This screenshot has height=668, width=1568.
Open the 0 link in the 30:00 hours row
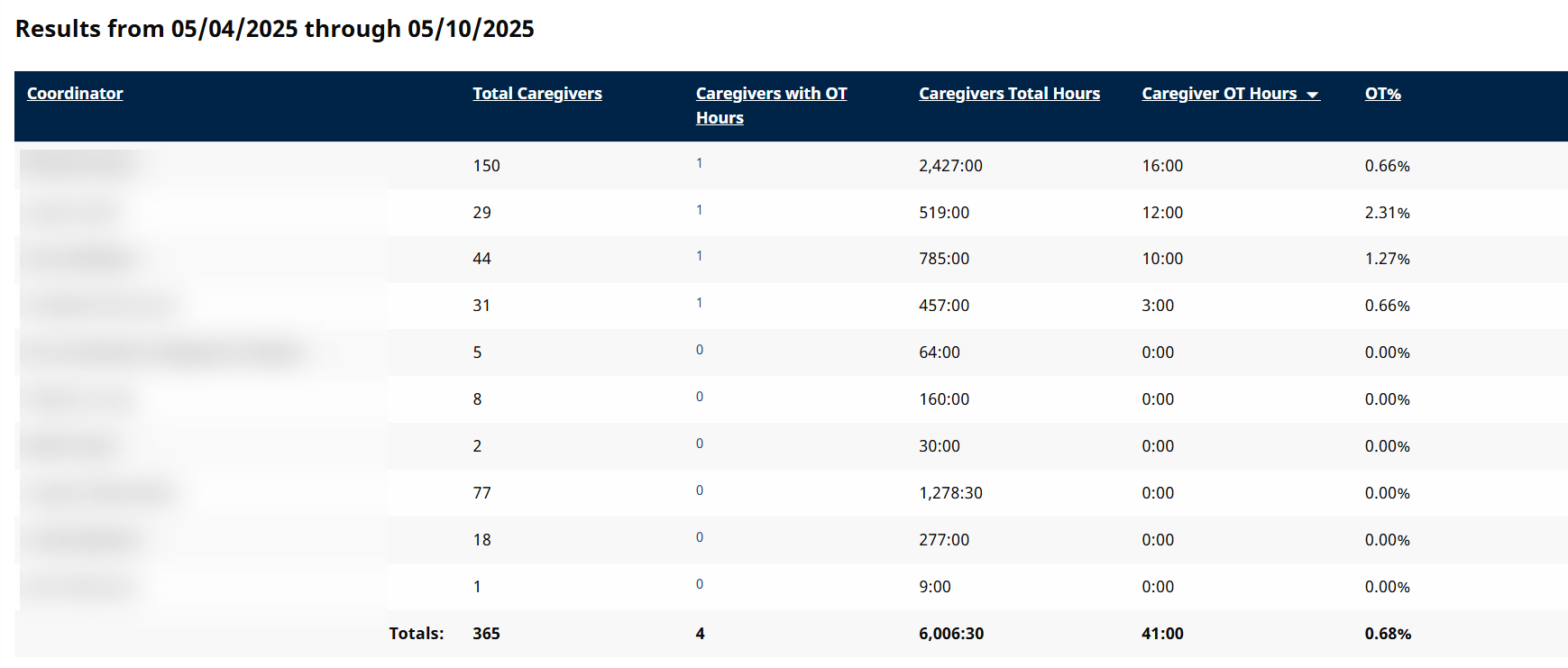click(699, 444)
